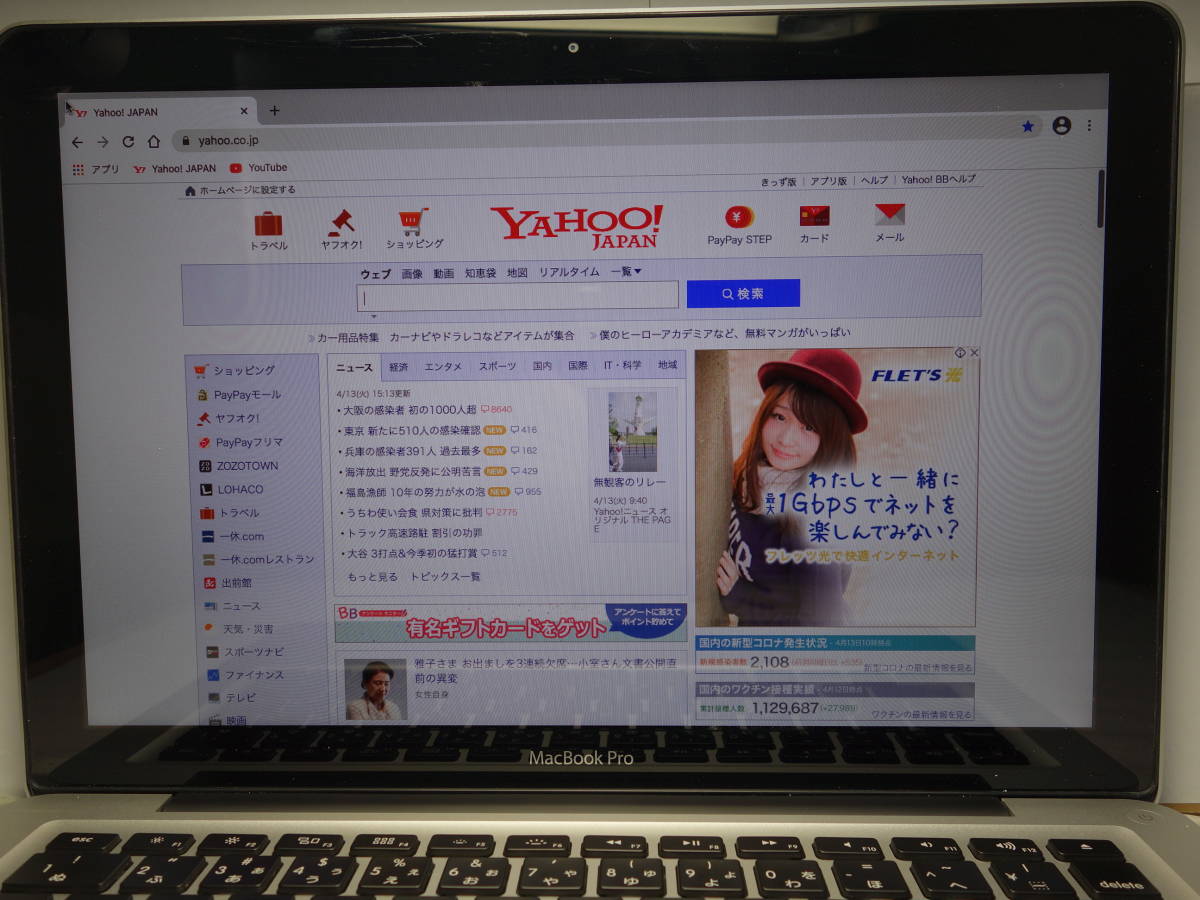The height and width of the screenshot is (900, 1200).
Task: Open the 無観客のリレー news thumbnail
Action: [x=632, y=432]
